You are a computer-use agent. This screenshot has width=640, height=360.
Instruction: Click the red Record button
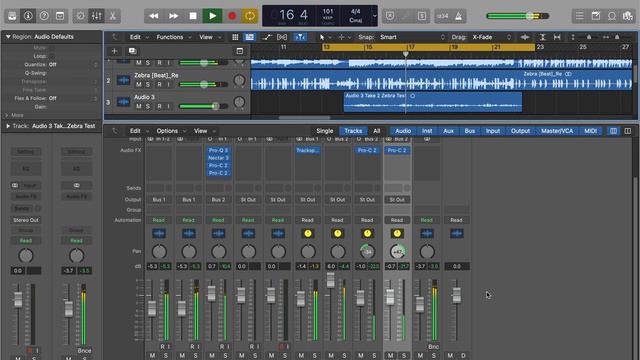pos(232,16)
